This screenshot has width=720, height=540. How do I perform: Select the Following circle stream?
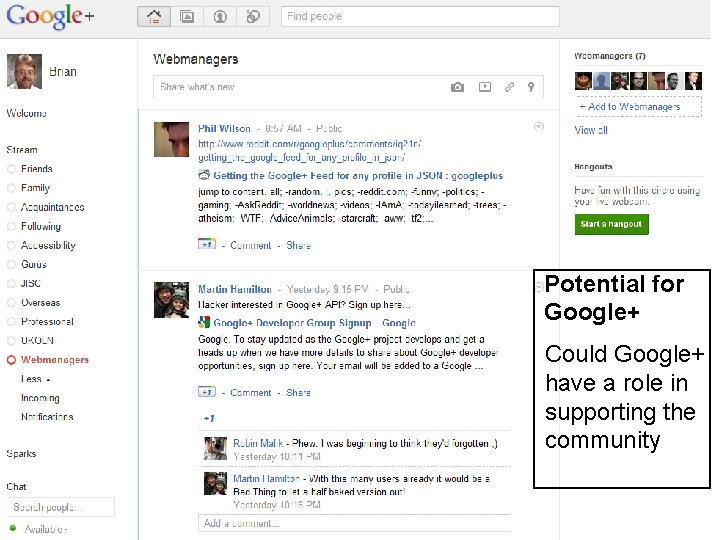(41, 226)
